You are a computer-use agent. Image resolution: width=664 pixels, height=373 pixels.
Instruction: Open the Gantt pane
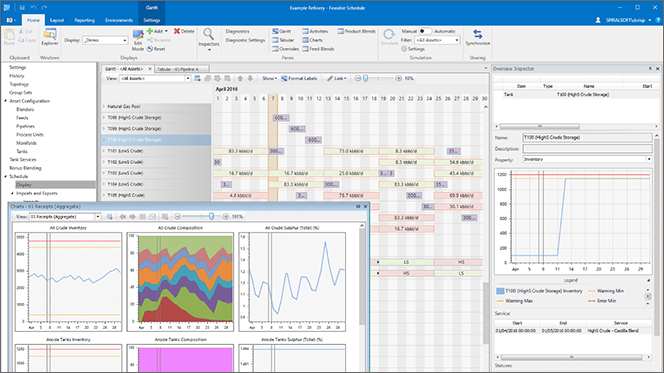pos(282,31)
